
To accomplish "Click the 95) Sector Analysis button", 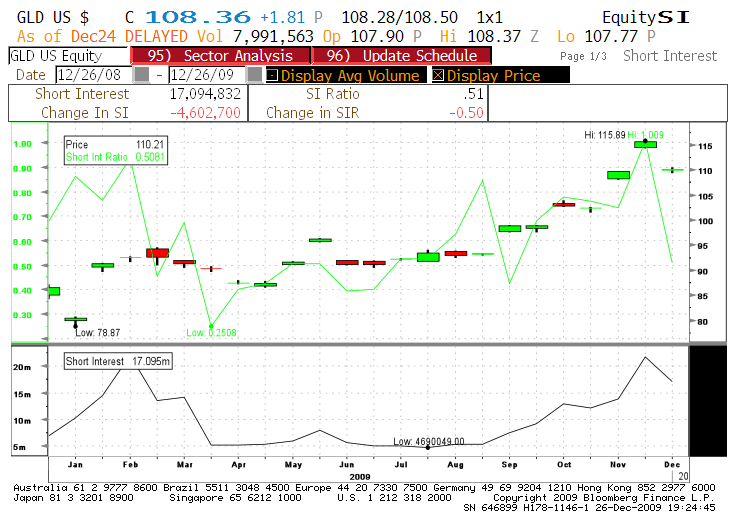I will click(220, 55).
